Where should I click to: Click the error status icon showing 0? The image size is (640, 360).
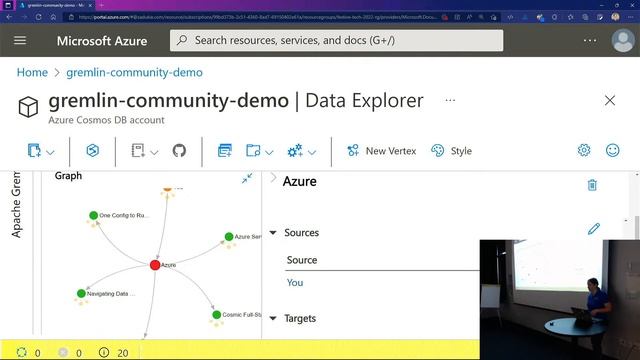pyautogui.click(x=63, y=352)
